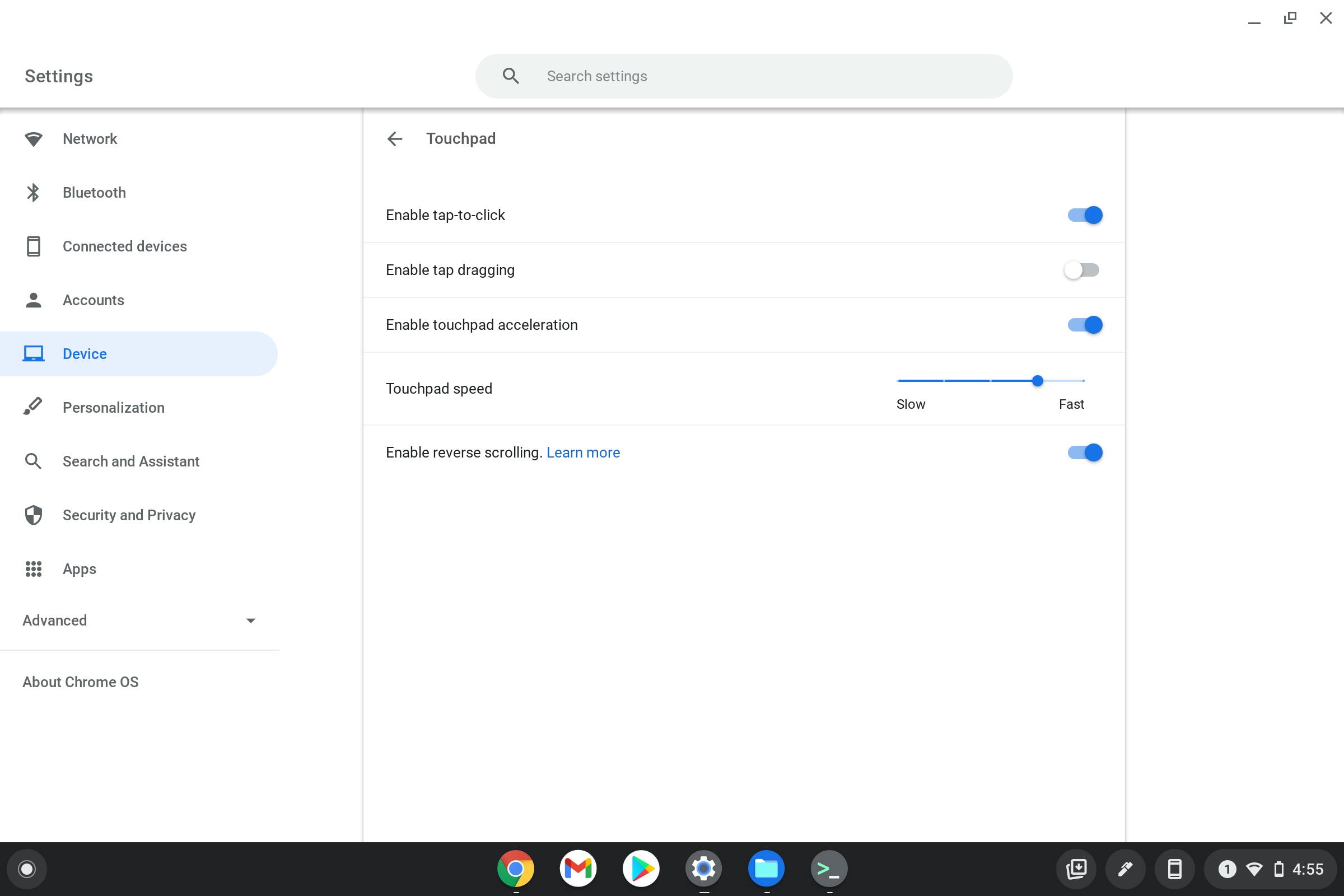Click inside the Search settings field
The image size is (1344, 896).
pyautogui.click(x=743, y=76)
